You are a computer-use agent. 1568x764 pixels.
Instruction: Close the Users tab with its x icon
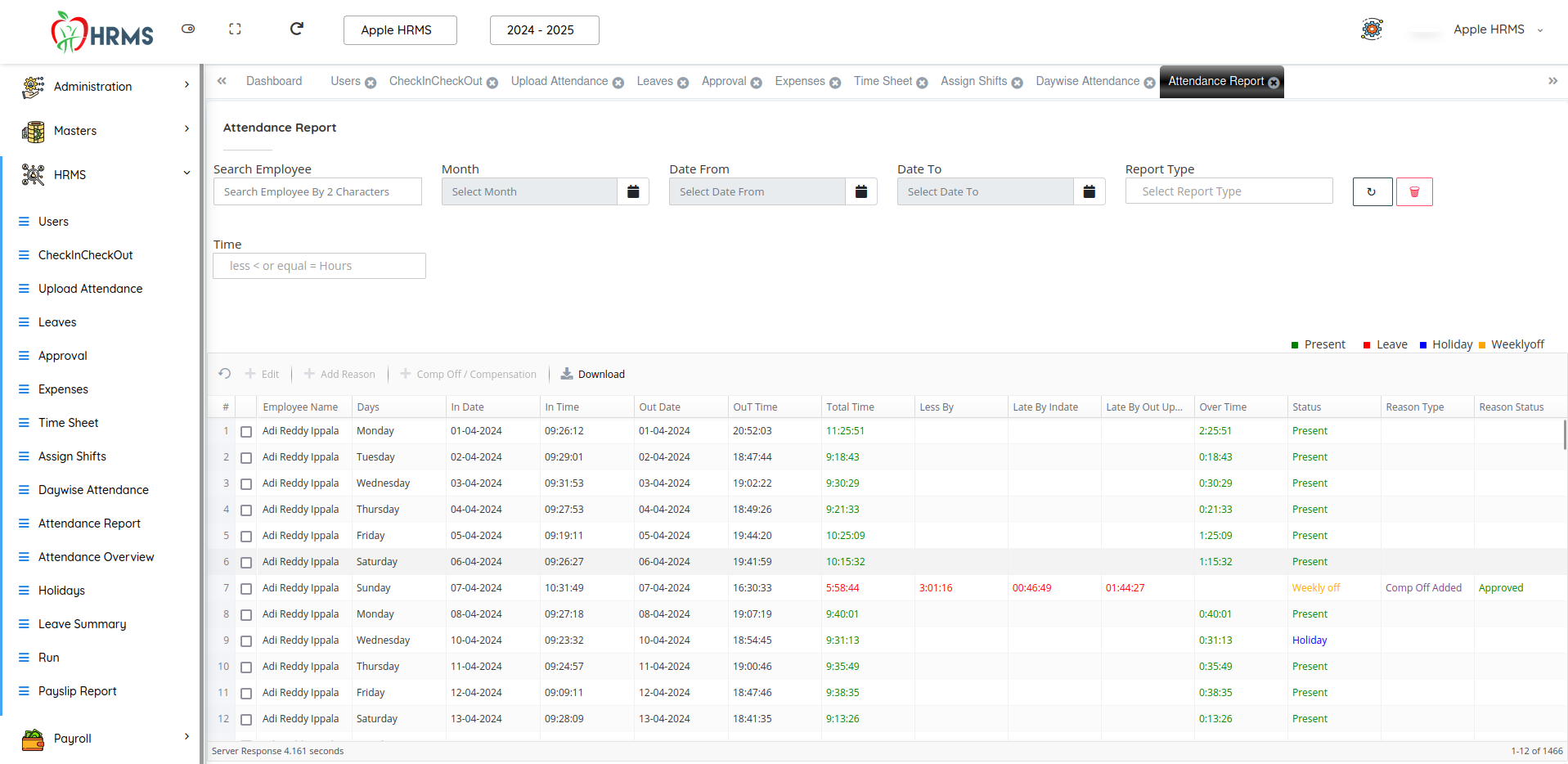click(x=371, y=83)
